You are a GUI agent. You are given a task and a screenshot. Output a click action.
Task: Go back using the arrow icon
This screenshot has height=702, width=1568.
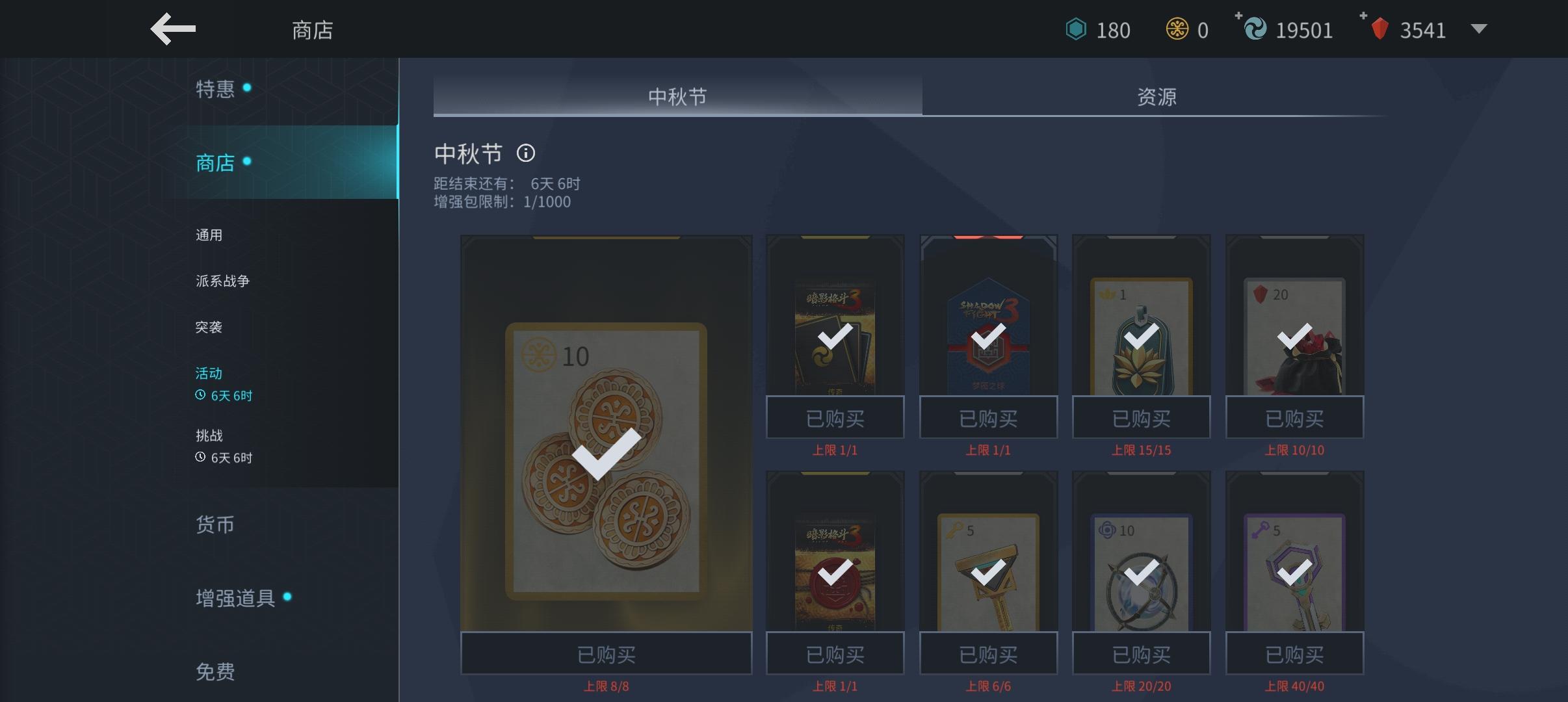[x=173, y=29]
